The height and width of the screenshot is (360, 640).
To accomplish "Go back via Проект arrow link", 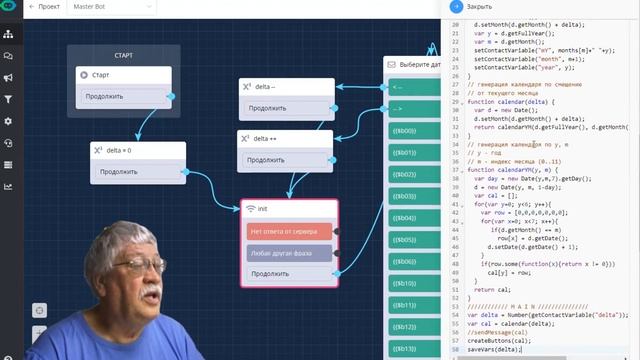I will [x=44, y=7].
